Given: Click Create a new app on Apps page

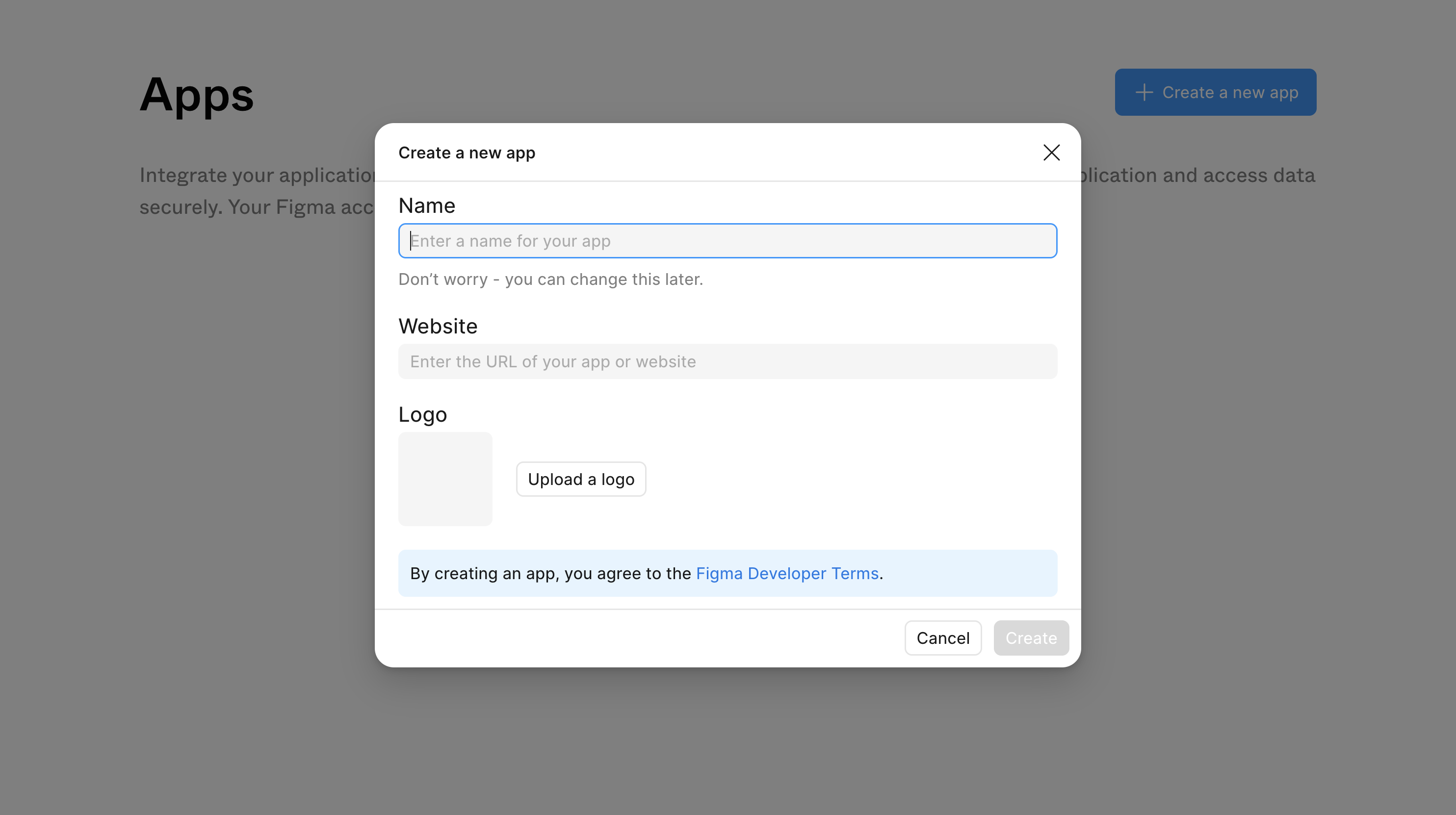Looking at the screenshot, I should point(1215,92).
